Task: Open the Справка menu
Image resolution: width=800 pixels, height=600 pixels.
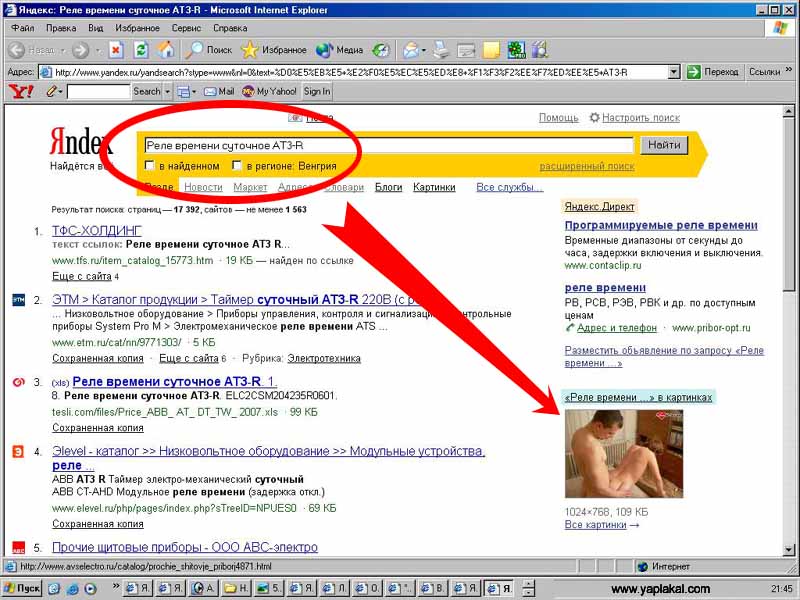Action: 230,28
